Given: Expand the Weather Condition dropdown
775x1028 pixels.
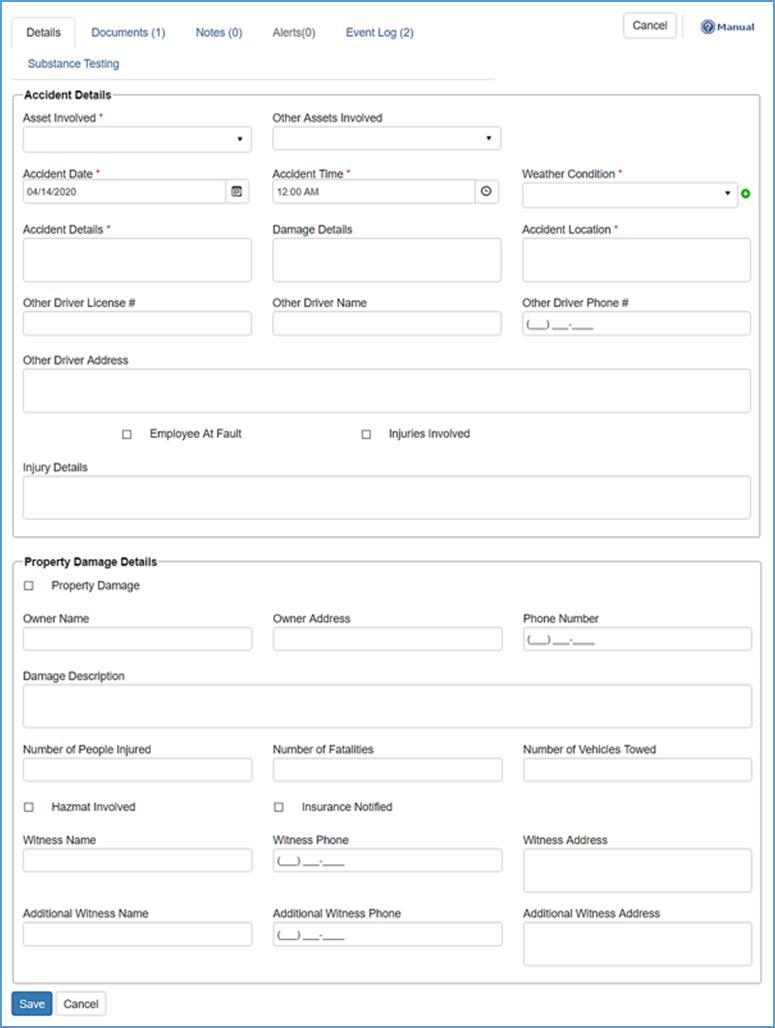Looking at the screenshot, I should (629, 195).
